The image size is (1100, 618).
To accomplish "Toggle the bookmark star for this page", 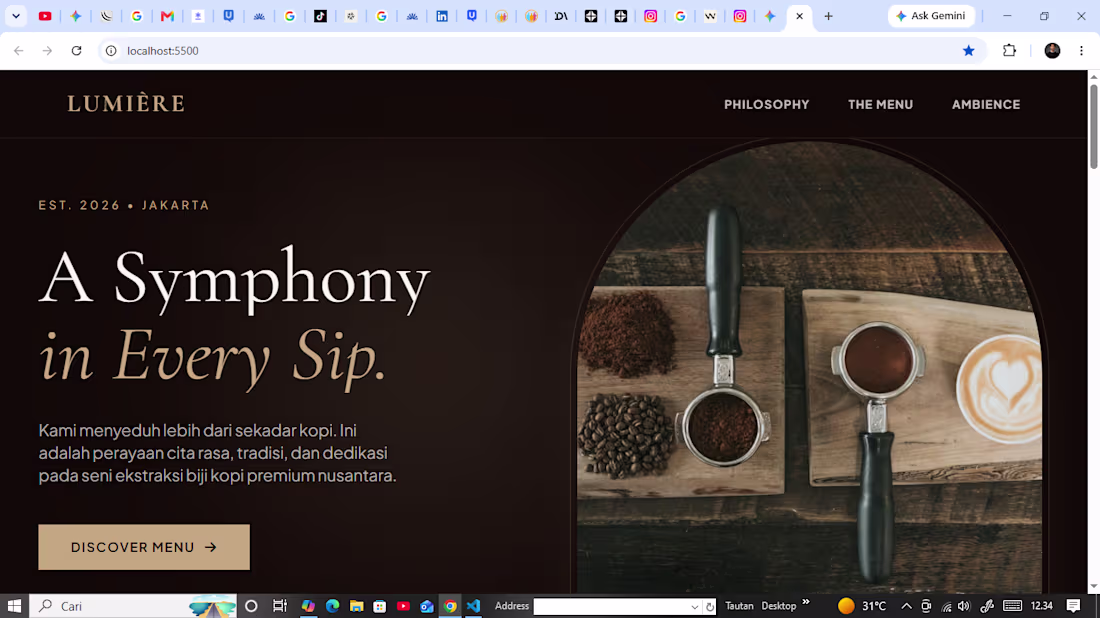I will click(x=969, y=51).
